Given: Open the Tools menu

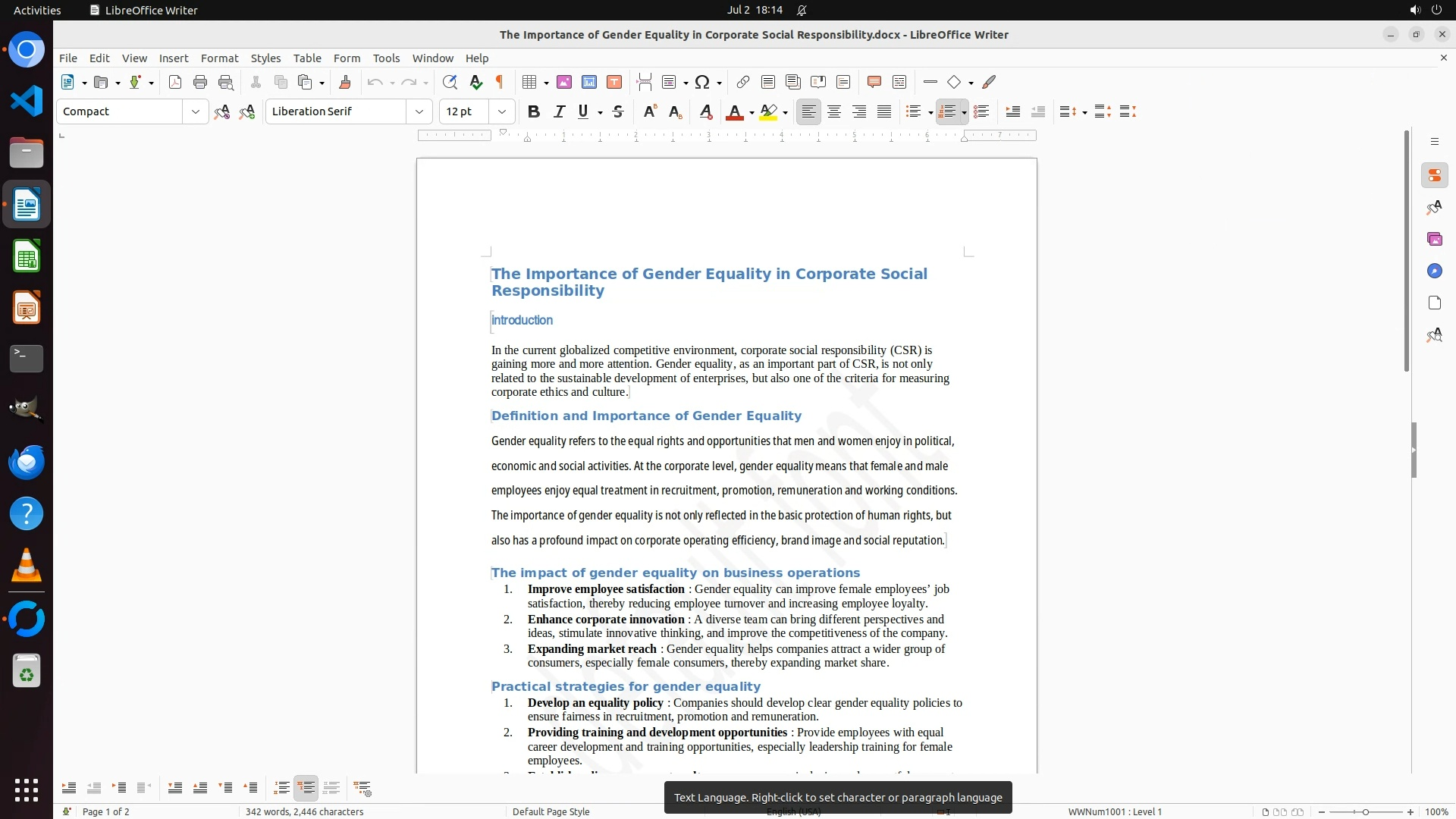Looking at the screenshot, I should point(386,58).
